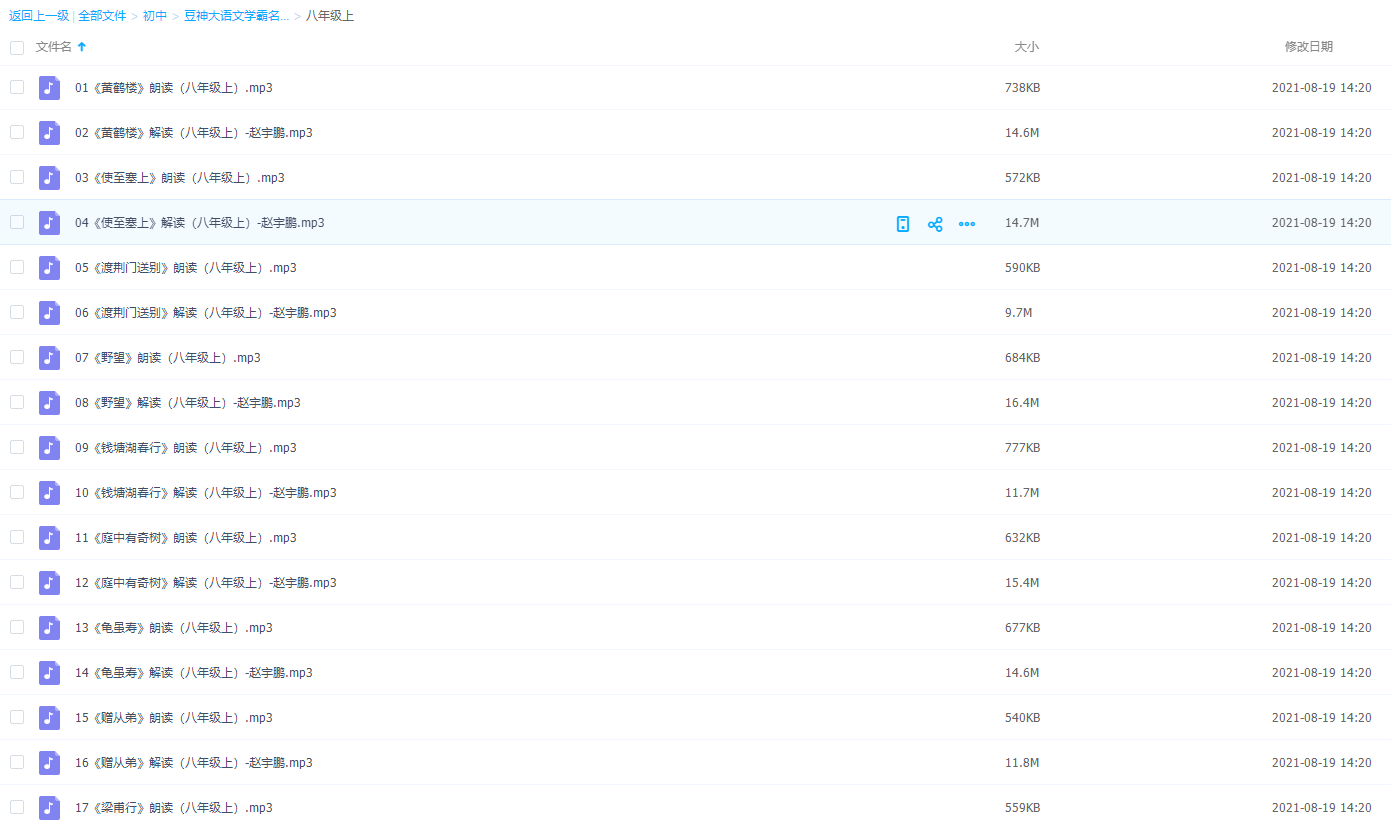Click music icon of 07《野望》朗读 file
Viewport: 1391px width, 820px height.
49,358
